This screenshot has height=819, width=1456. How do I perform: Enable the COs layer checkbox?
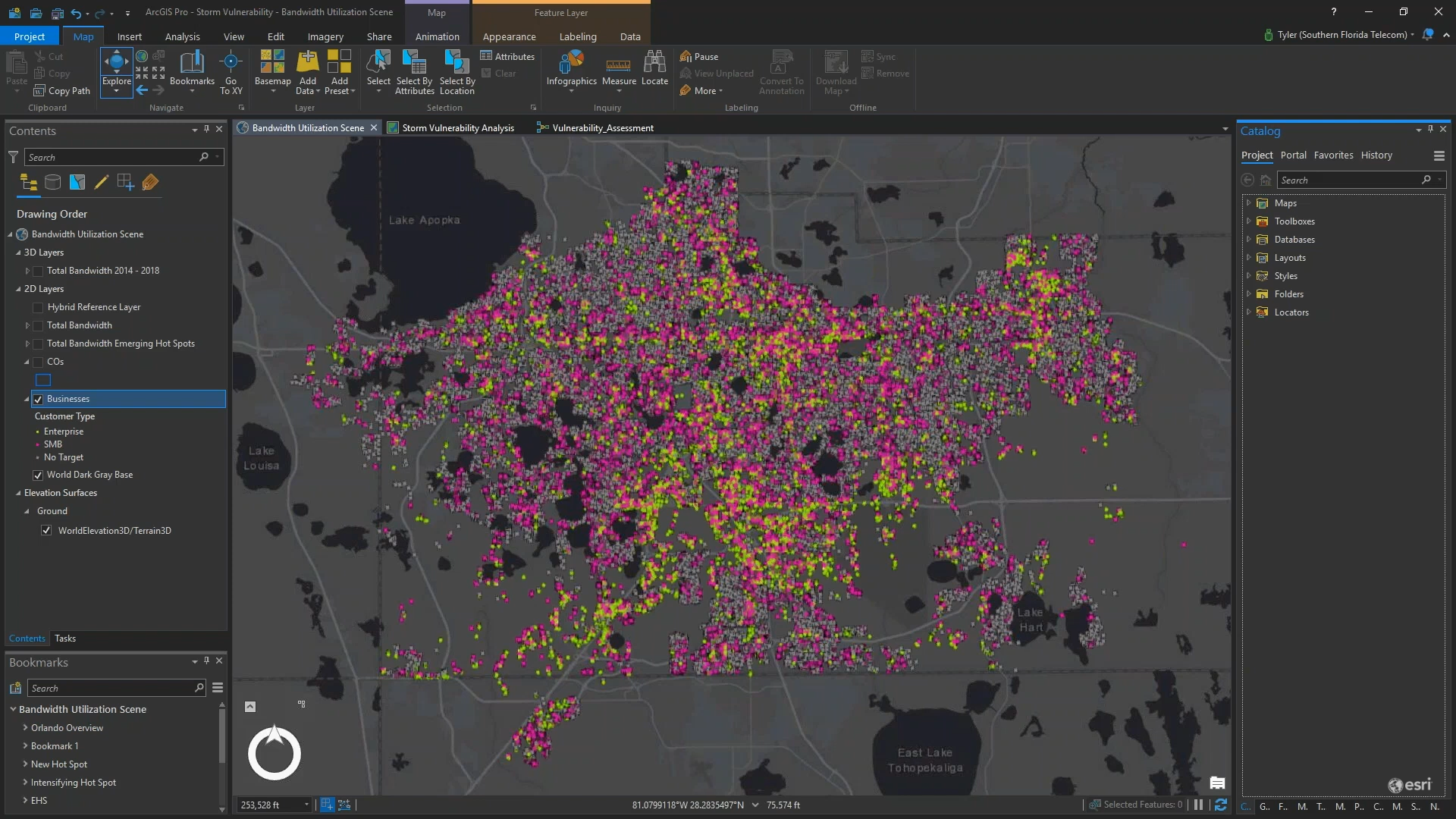[x=38, y=362]
